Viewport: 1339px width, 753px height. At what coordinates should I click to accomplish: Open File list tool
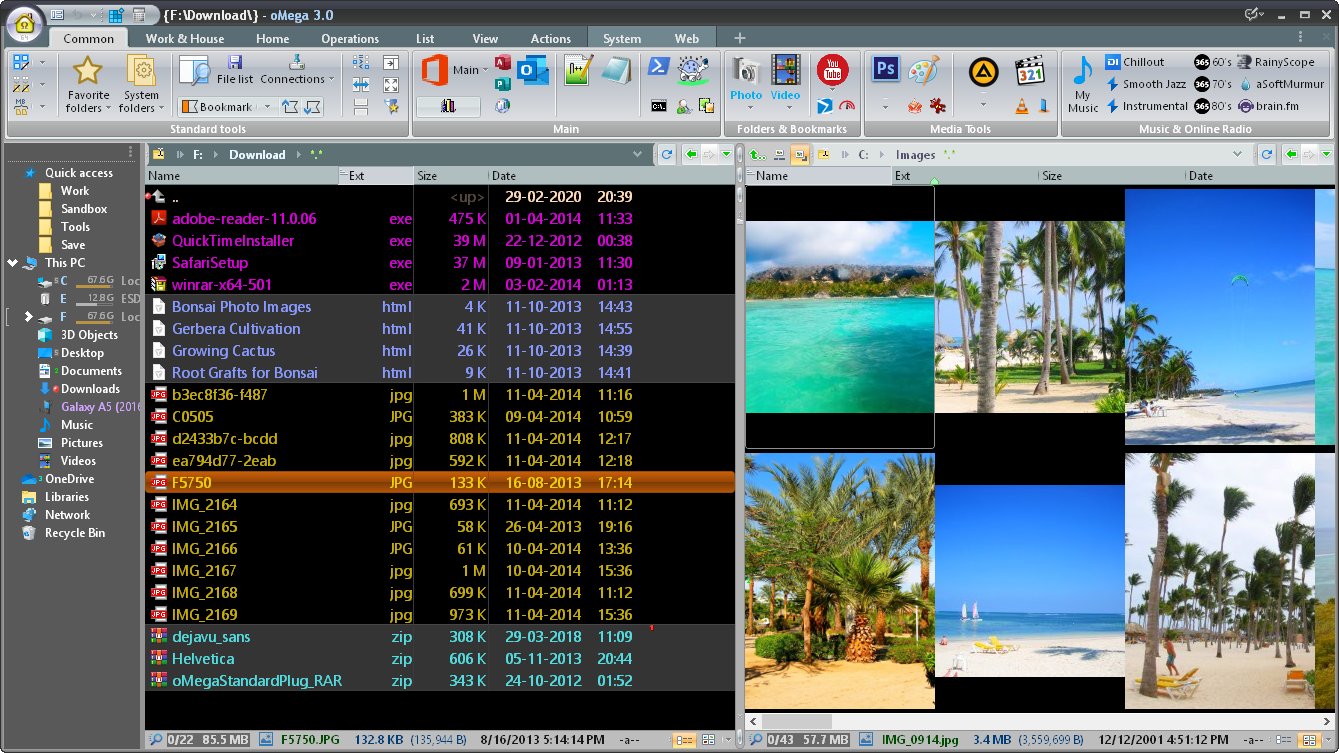(x=235, y=70)
